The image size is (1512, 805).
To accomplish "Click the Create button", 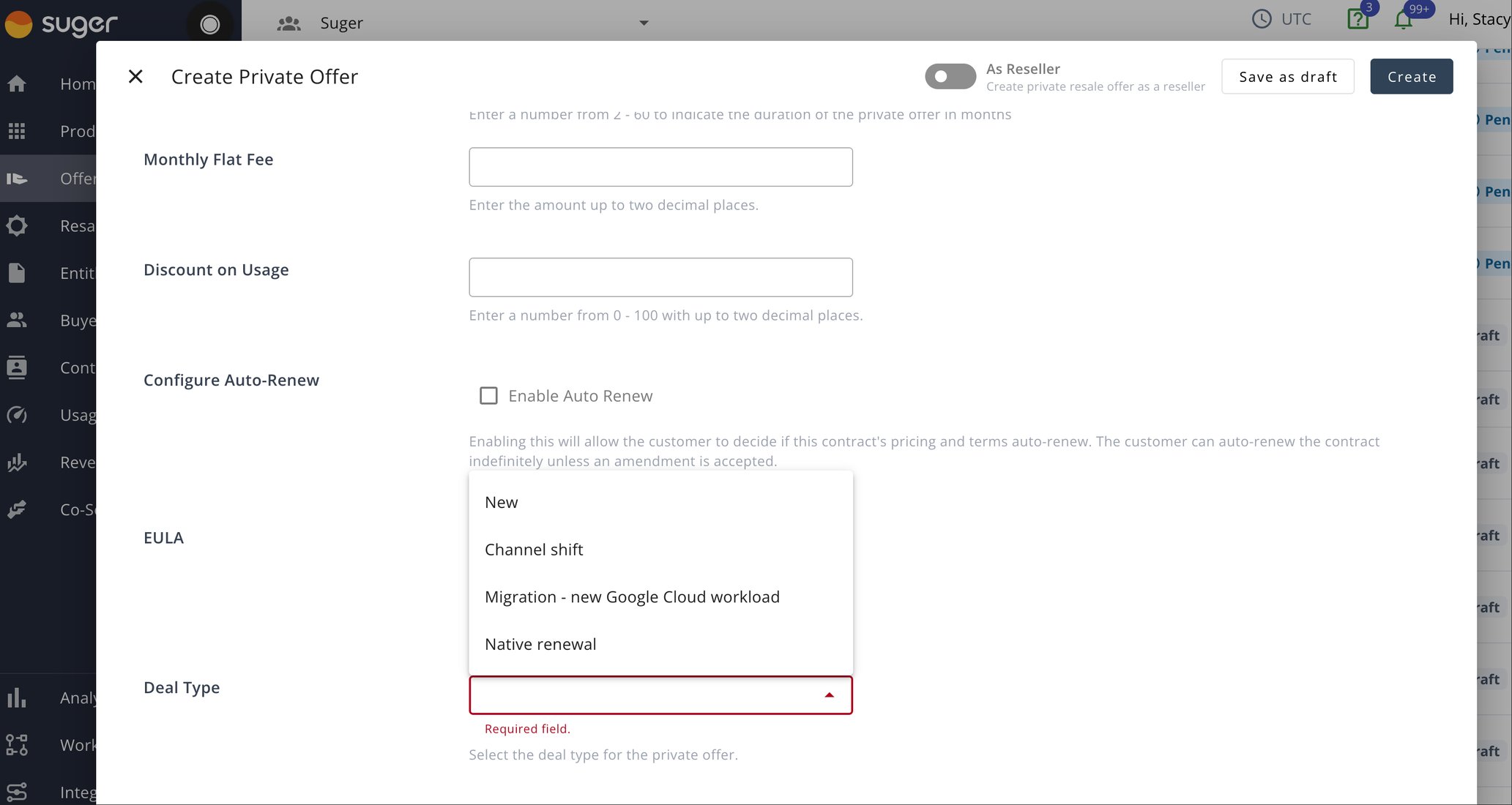I will 1411,77.
